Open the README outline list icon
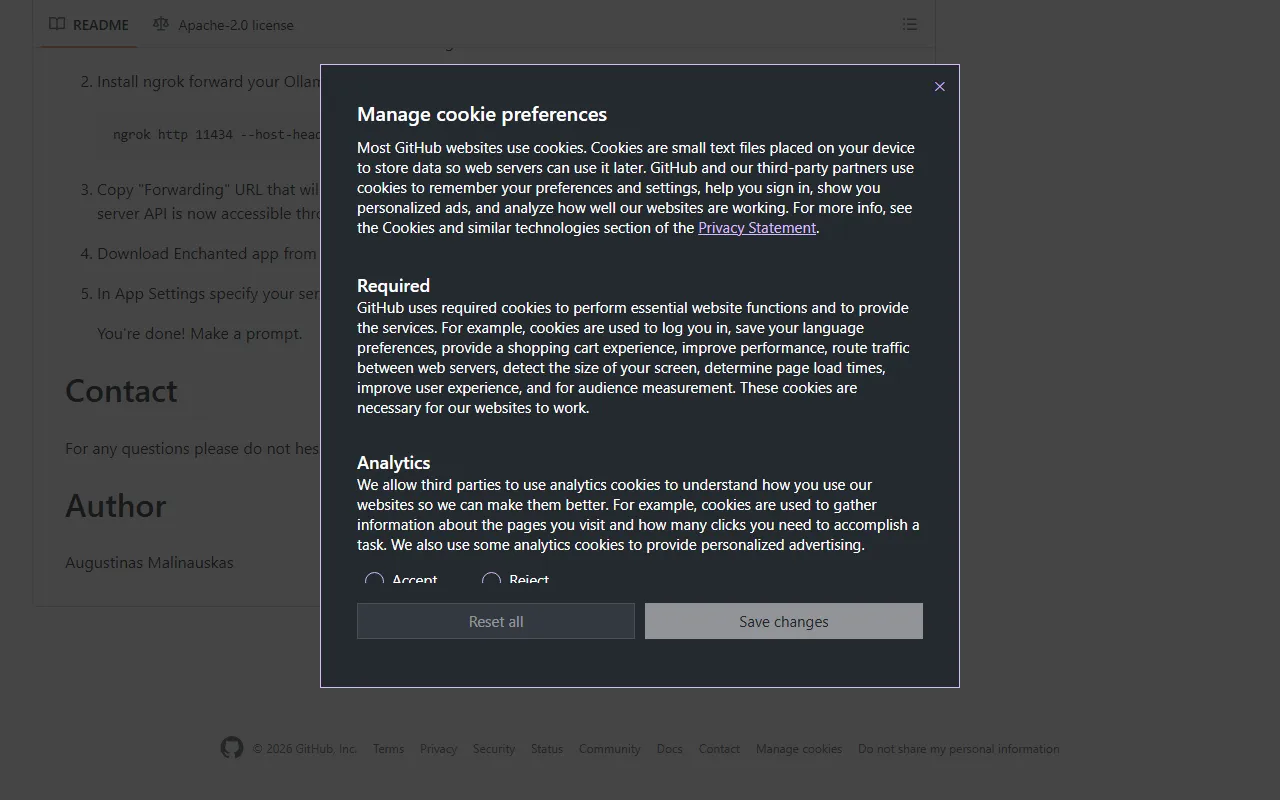The height and width of the screenshot is (800, 1280). pos(909,24)
